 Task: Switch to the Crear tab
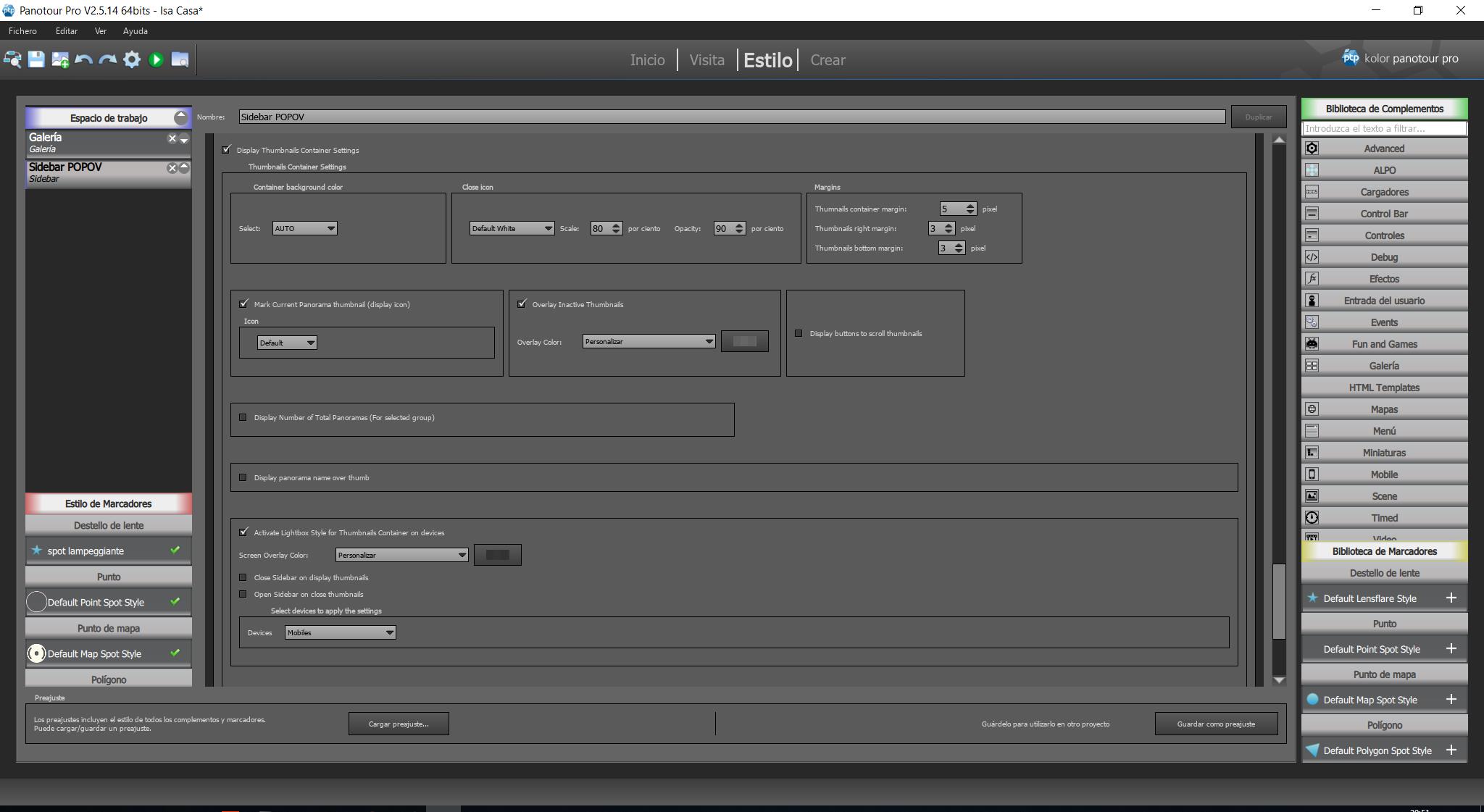coord(828,60)
